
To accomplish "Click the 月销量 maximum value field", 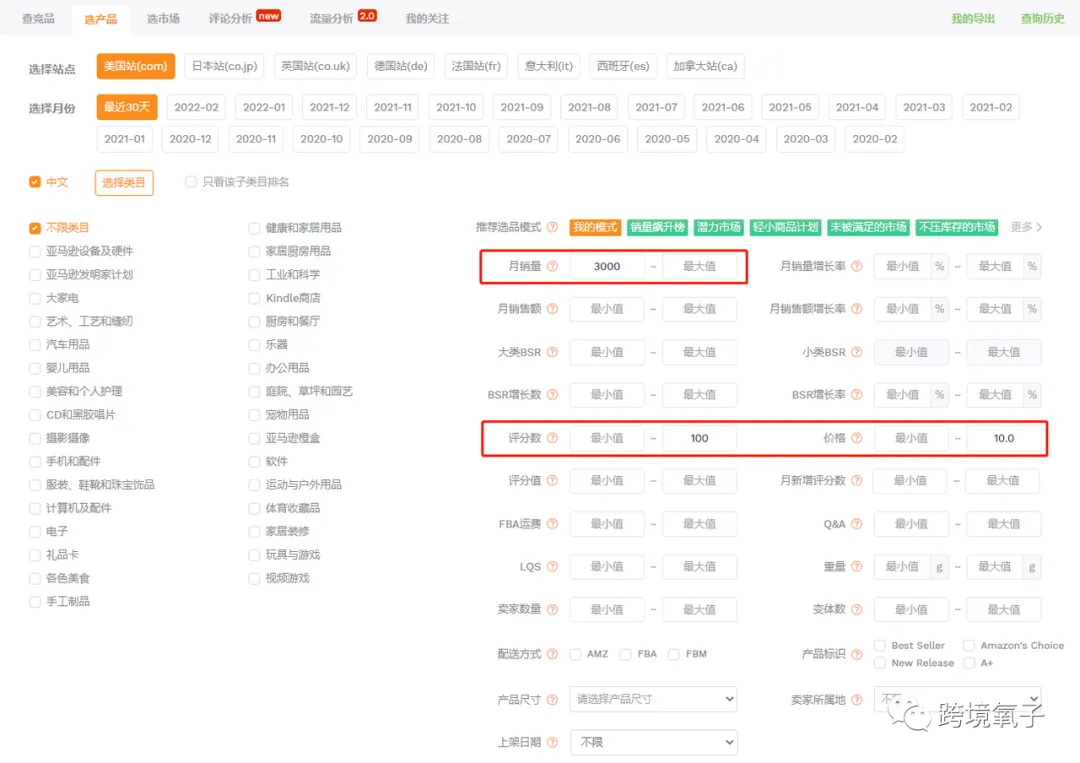I will coord(699,266).
